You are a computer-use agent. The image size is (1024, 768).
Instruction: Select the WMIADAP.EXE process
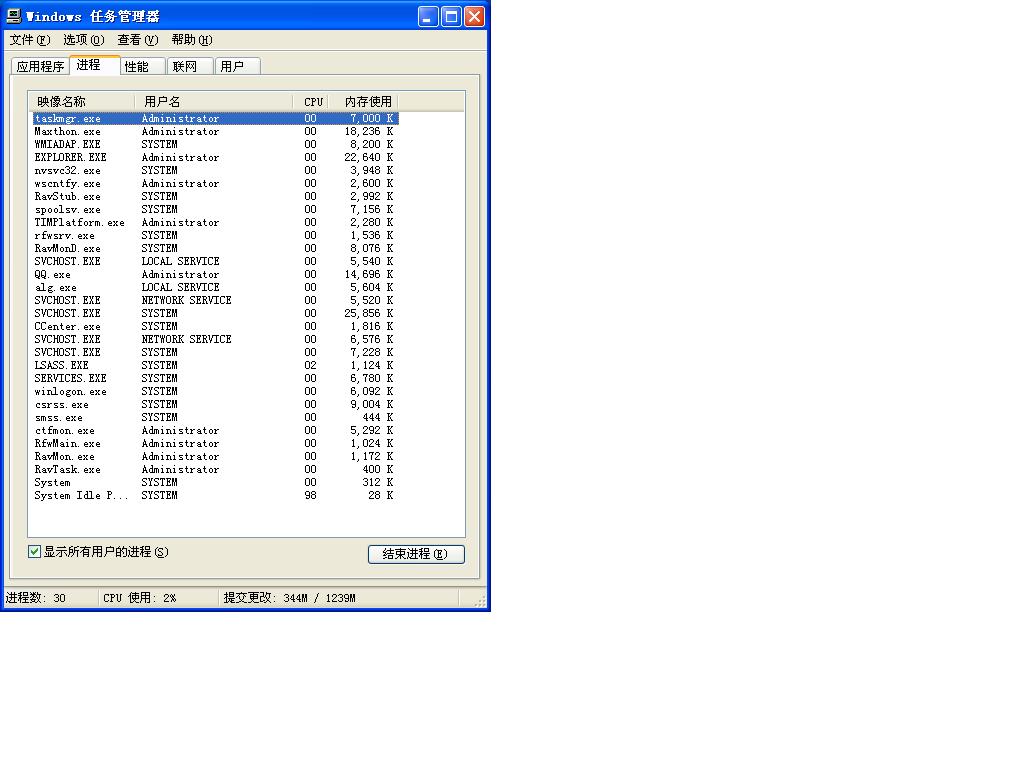point(216,144)
